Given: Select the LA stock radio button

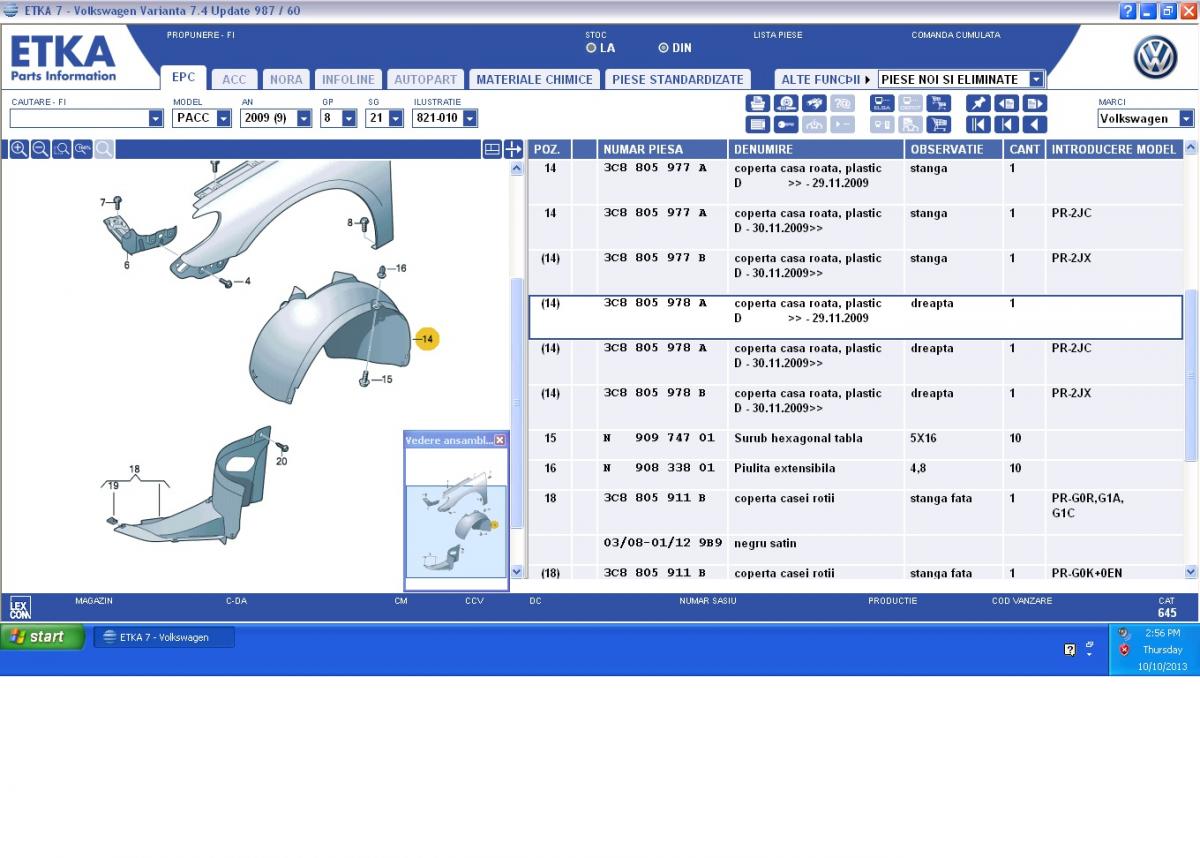Looking at the screenshot, I should point(591,47).
